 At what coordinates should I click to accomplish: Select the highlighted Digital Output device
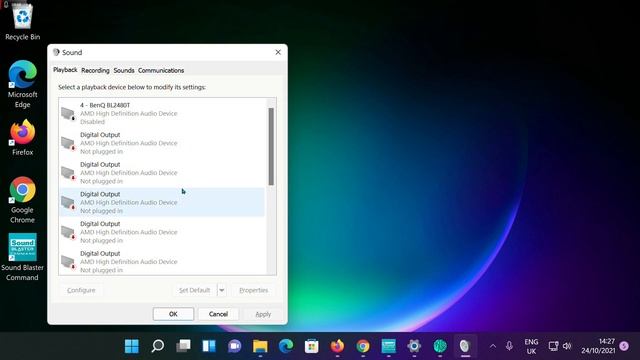pyautogui.click(x=162, y=202)
